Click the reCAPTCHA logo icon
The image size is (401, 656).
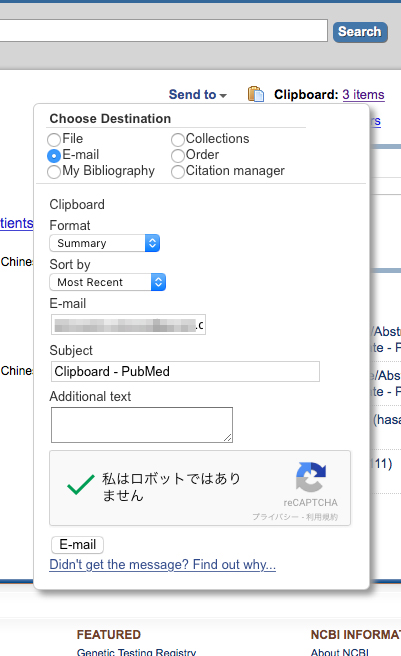tap(311, 477)
